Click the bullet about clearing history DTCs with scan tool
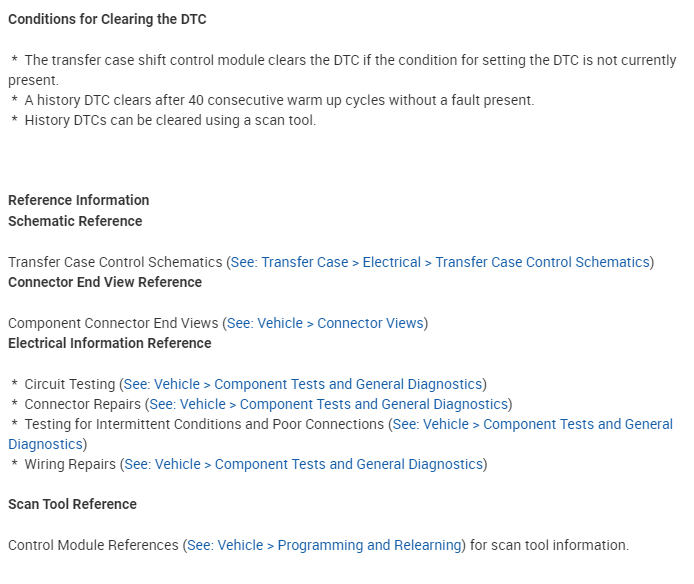 click(x=170, y=120)
